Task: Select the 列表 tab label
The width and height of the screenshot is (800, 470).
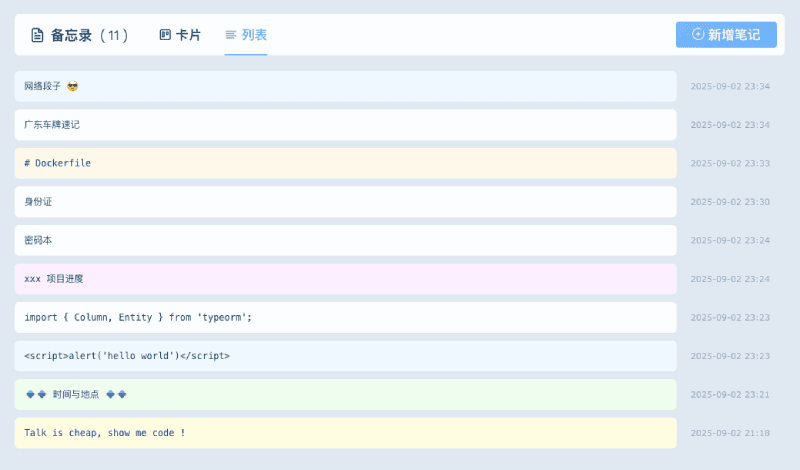Action: (x=254, y=35)
